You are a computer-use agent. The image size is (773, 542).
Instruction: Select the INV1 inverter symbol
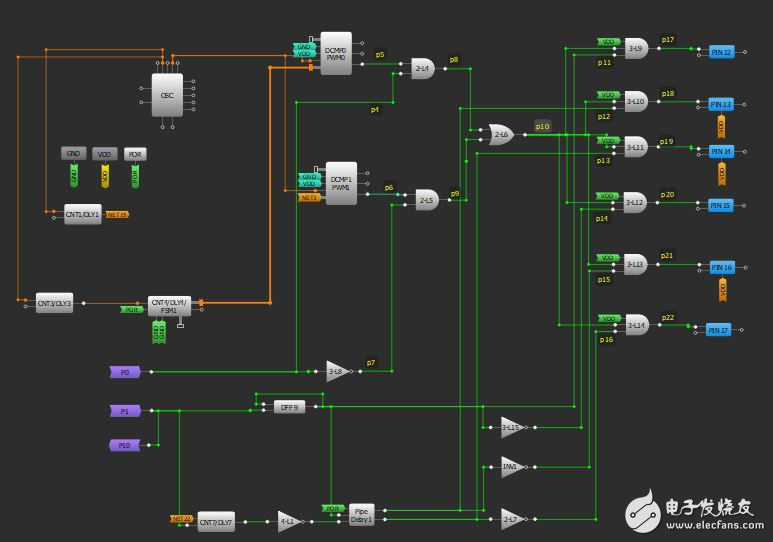click(x=511, y=466)
